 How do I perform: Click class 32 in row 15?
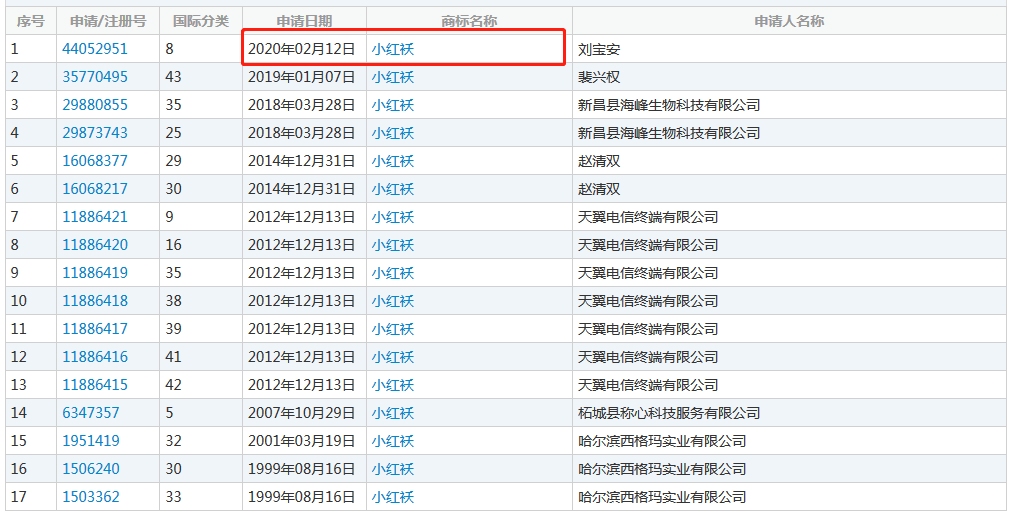173,441
